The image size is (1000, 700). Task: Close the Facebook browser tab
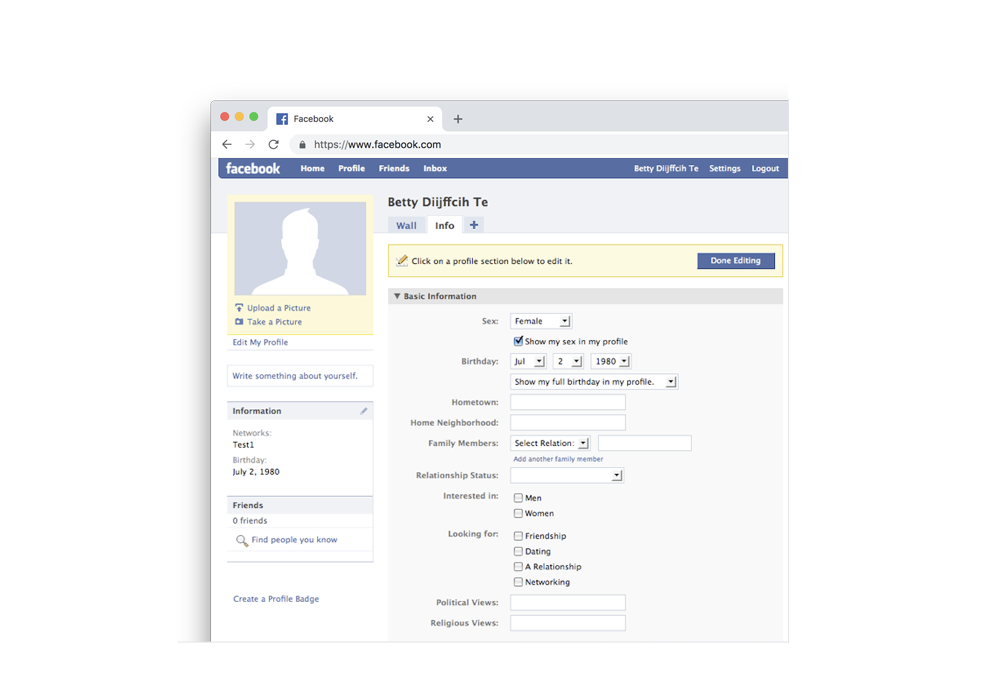430,119
